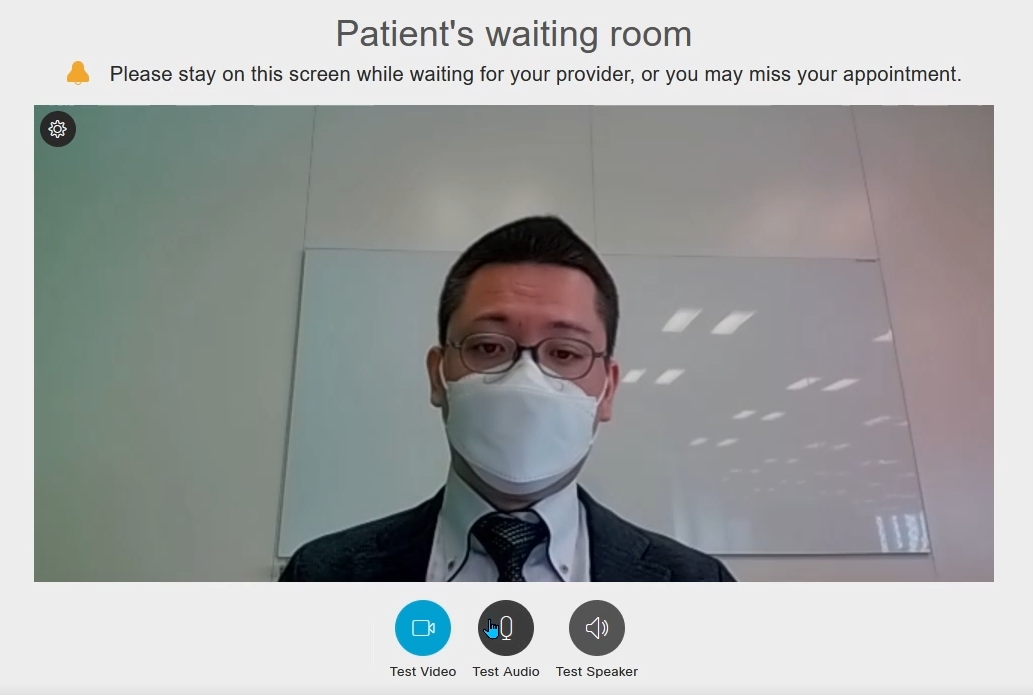
Task: Click the orange notification bell icon
Action: (x=78, y=73)
